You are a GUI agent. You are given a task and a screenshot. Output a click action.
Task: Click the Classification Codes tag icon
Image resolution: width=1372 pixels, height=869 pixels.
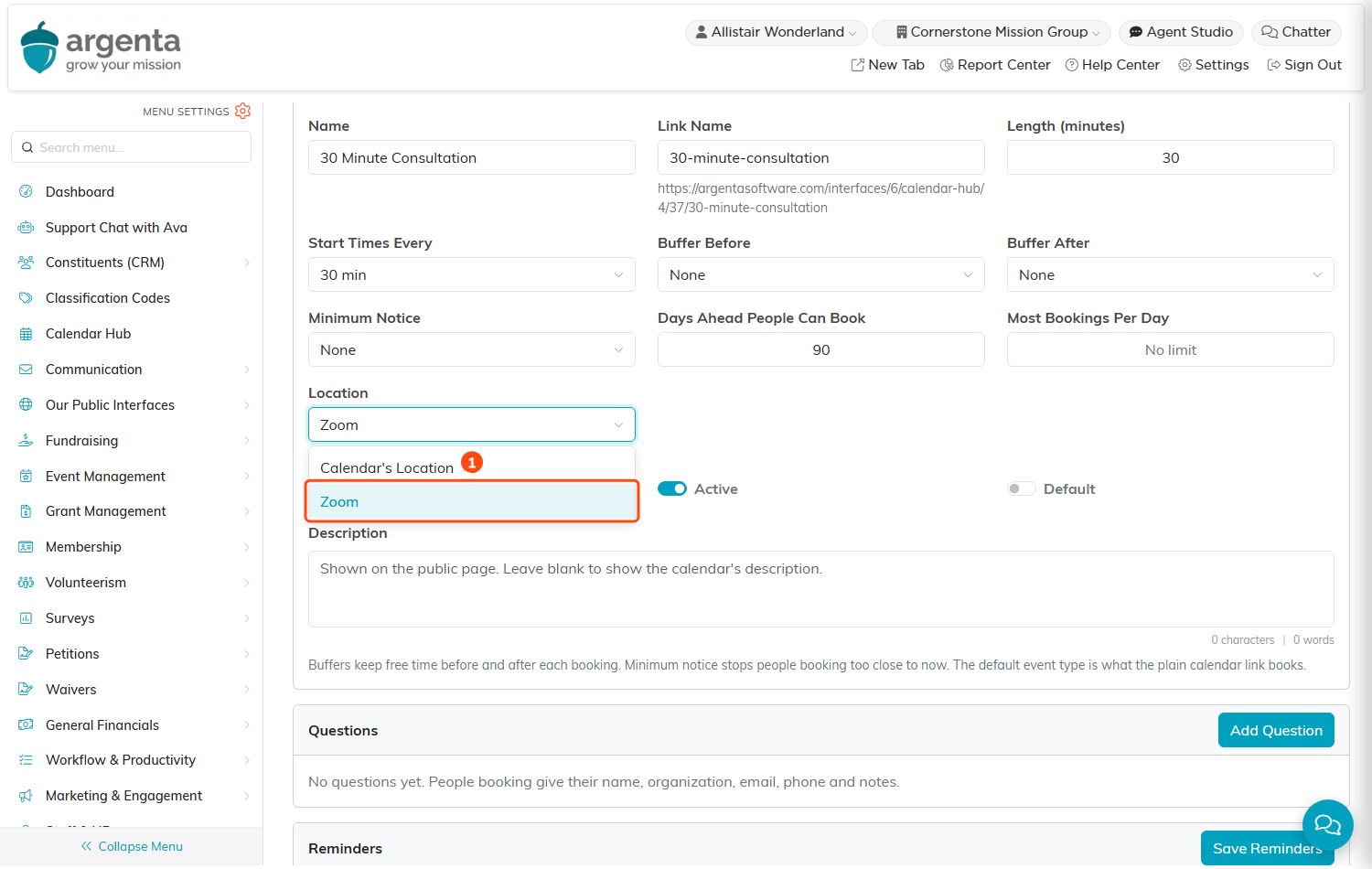(26, 298)
